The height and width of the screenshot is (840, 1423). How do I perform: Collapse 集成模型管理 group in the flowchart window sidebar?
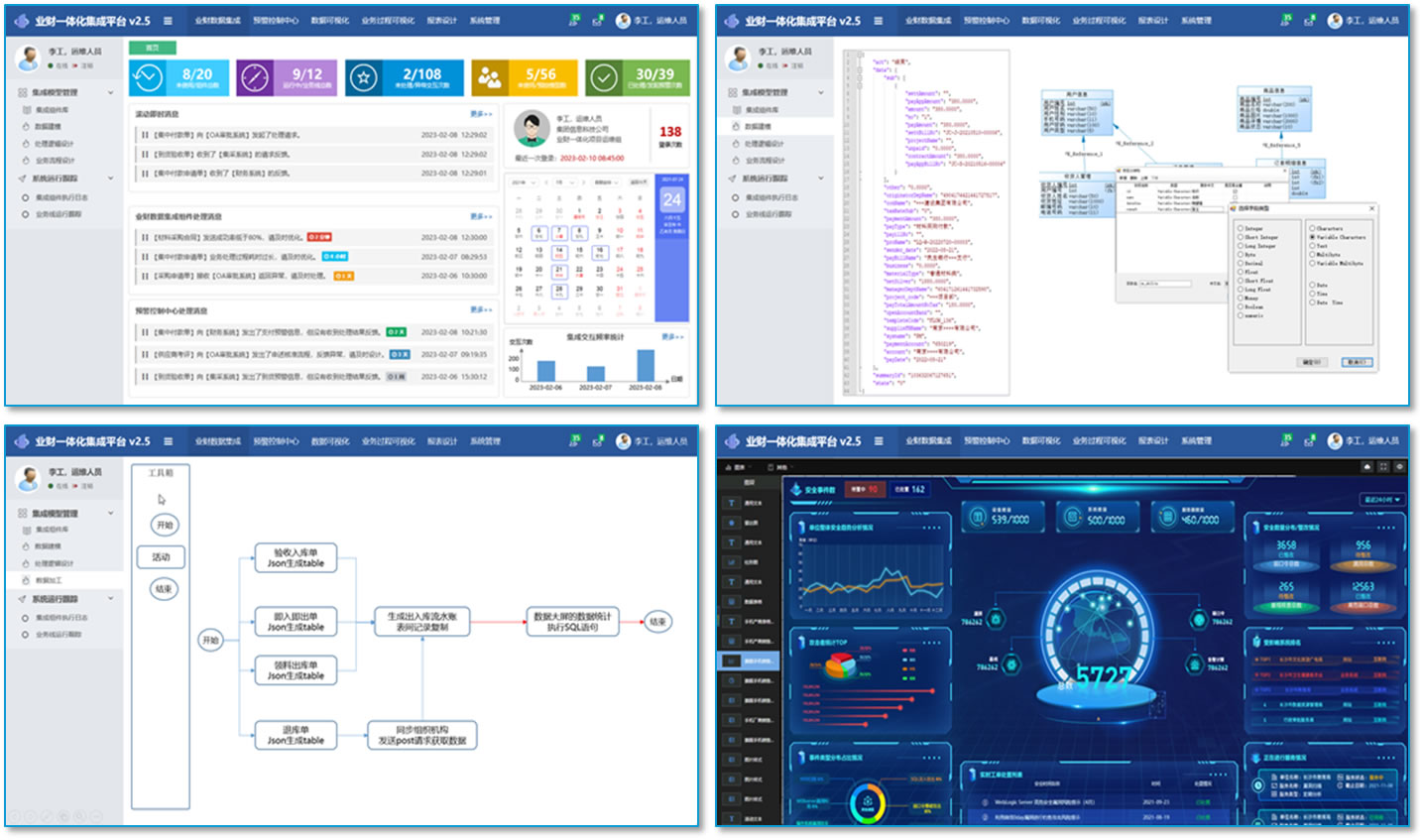coord(110,513)
